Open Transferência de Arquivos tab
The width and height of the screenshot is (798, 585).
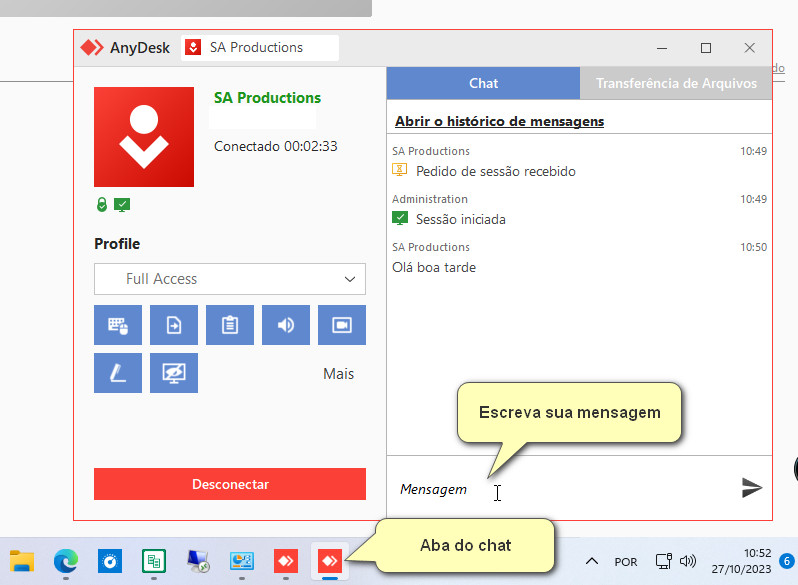tap(676, 83)
